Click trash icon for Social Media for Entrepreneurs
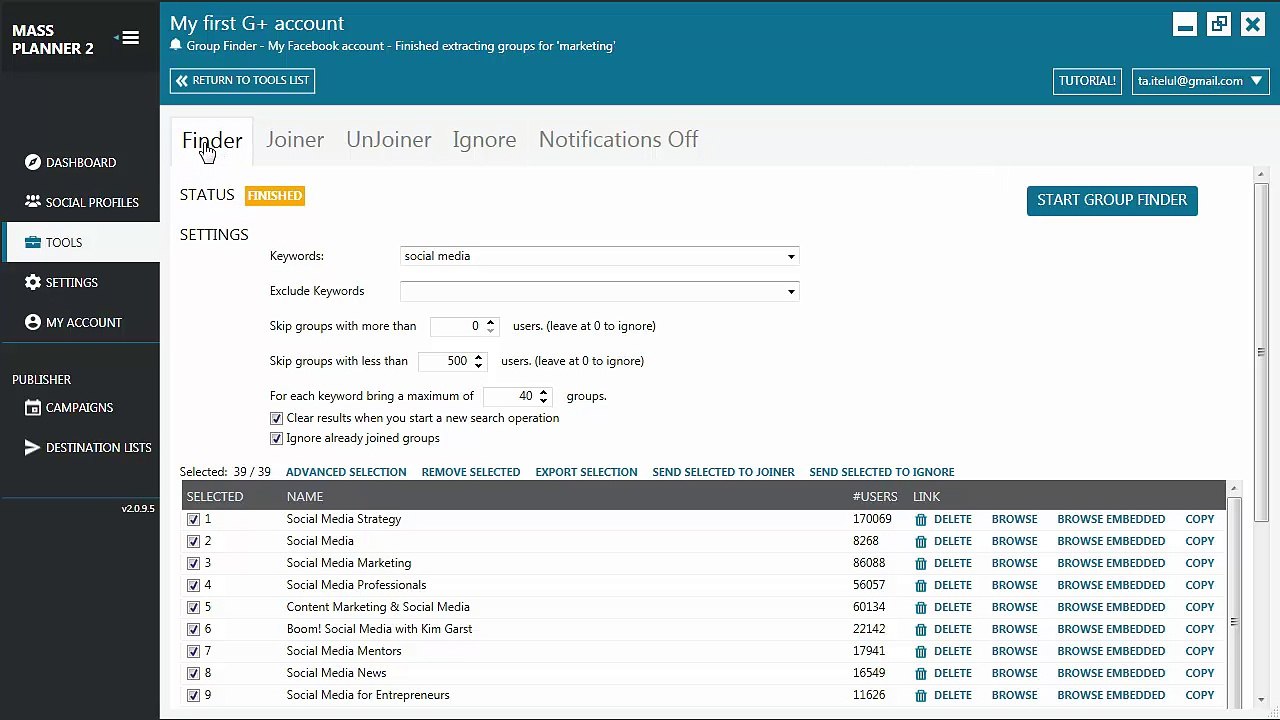This screenshot has height=720, width=1280. point(921,695)
